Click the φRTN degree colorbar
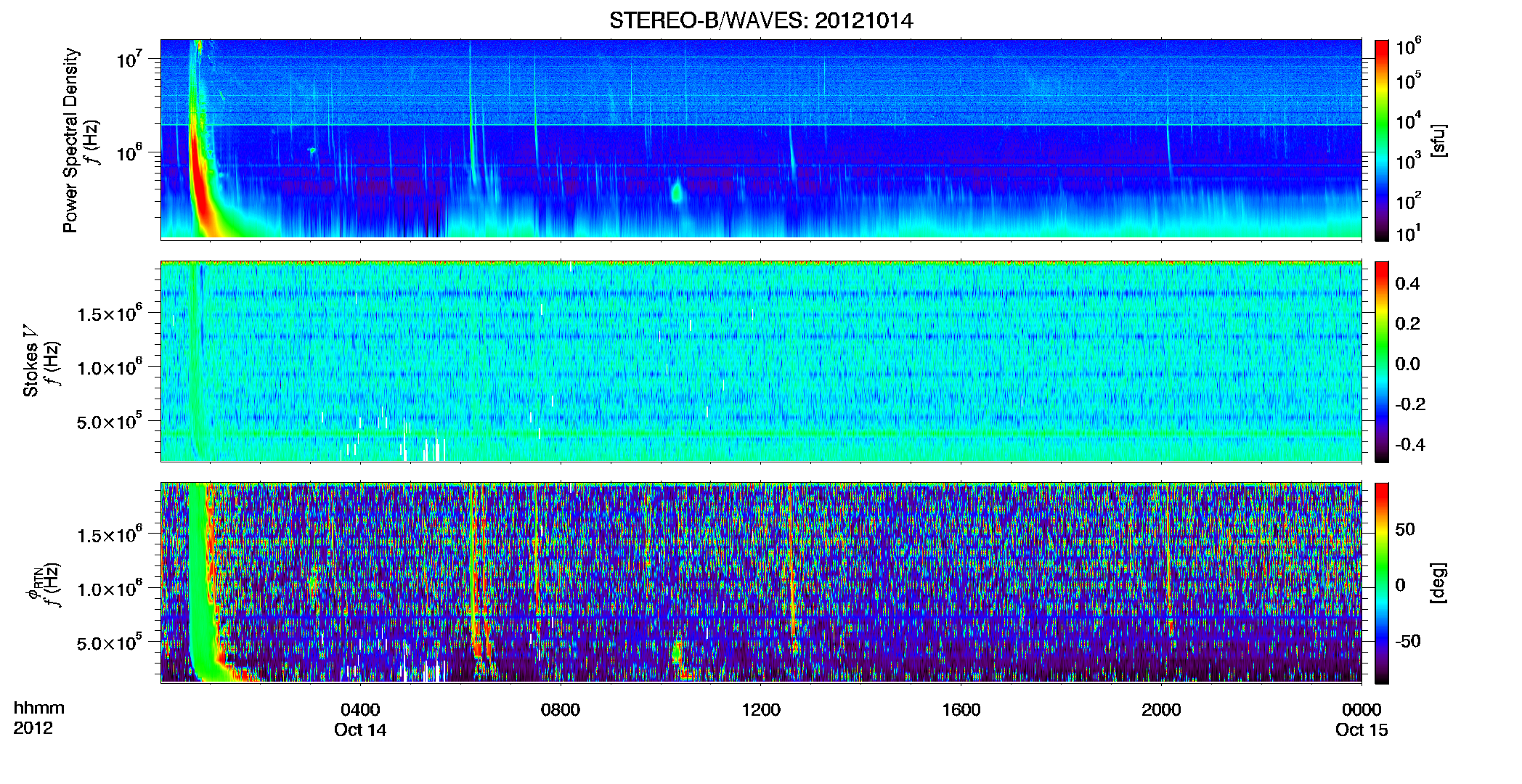The image size is (1522, 784). click(1382, 583)
